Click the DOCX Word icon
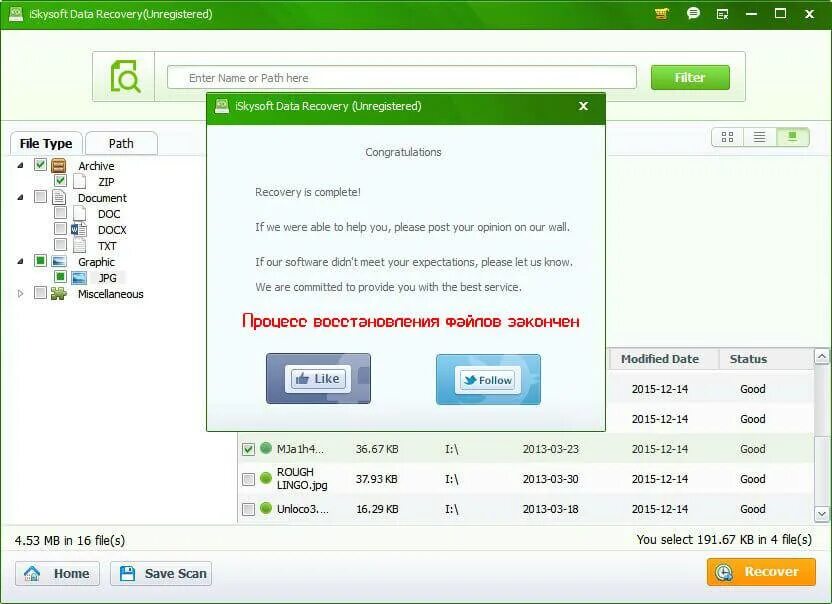Image resolution: width=832 pixels, height=604 pixels. (x=79, y=229)
